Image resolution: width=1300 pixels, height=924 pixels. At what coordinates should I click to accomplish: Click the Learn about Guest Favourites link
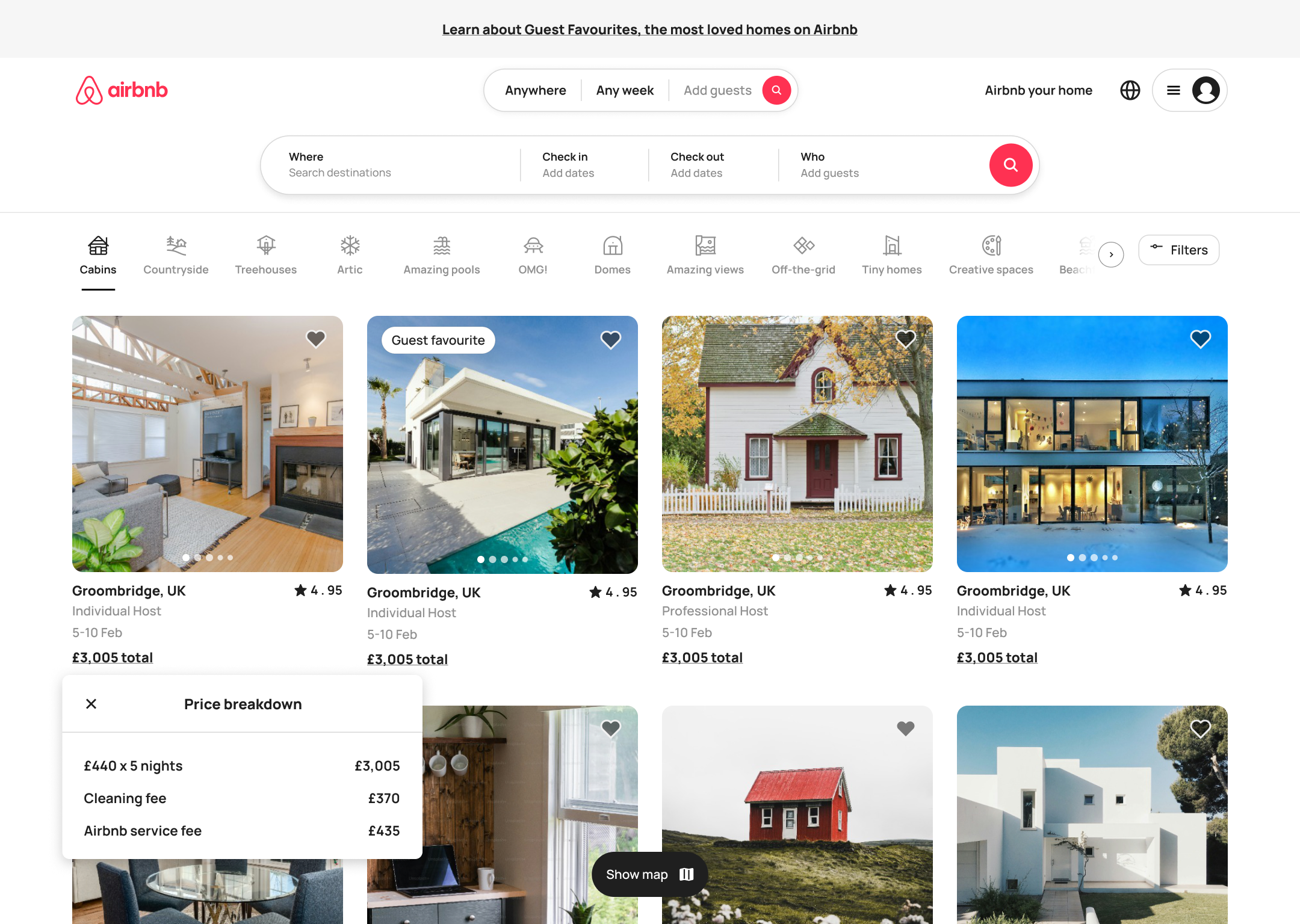pyautogui.click(x=649, y=29)
